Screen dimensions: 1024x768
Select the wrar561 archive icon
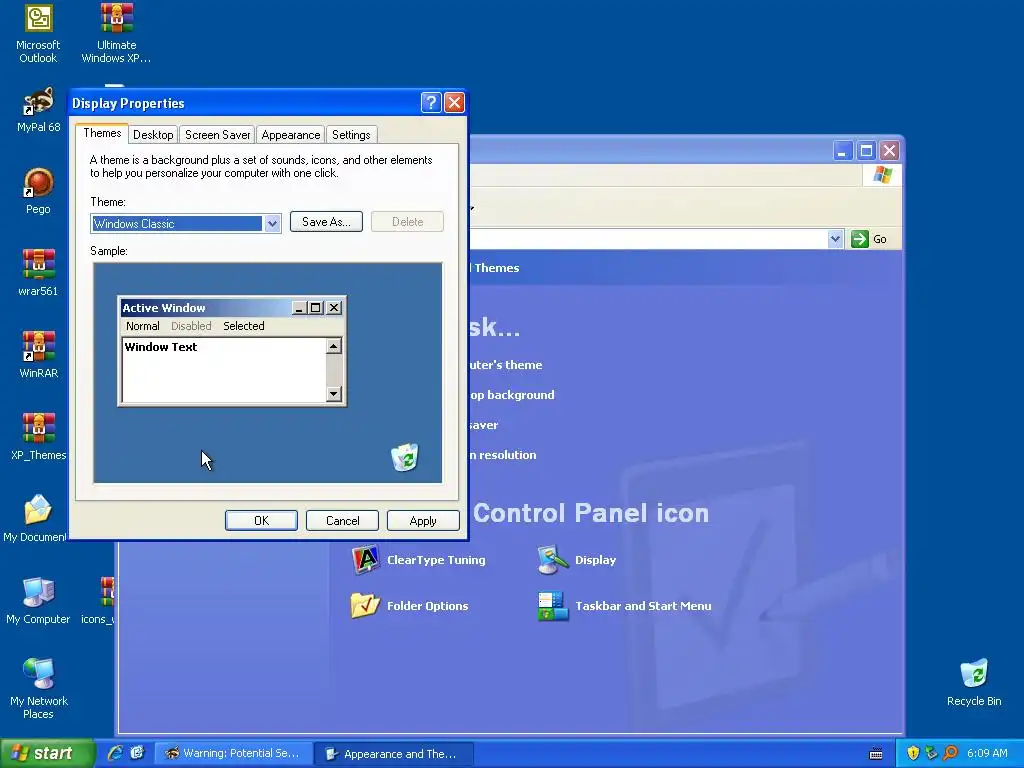pyautogui.click(x=39, y=273)
